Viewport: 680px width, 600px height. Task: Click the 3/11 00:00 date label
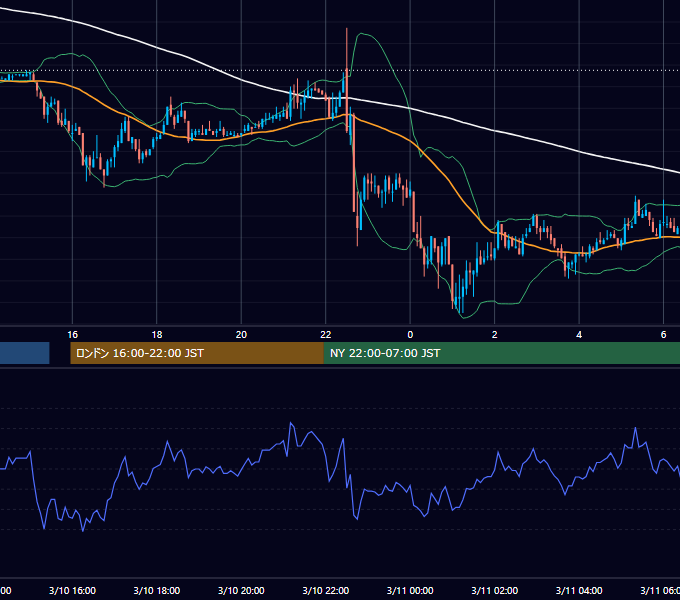click(x=410, y=590)
